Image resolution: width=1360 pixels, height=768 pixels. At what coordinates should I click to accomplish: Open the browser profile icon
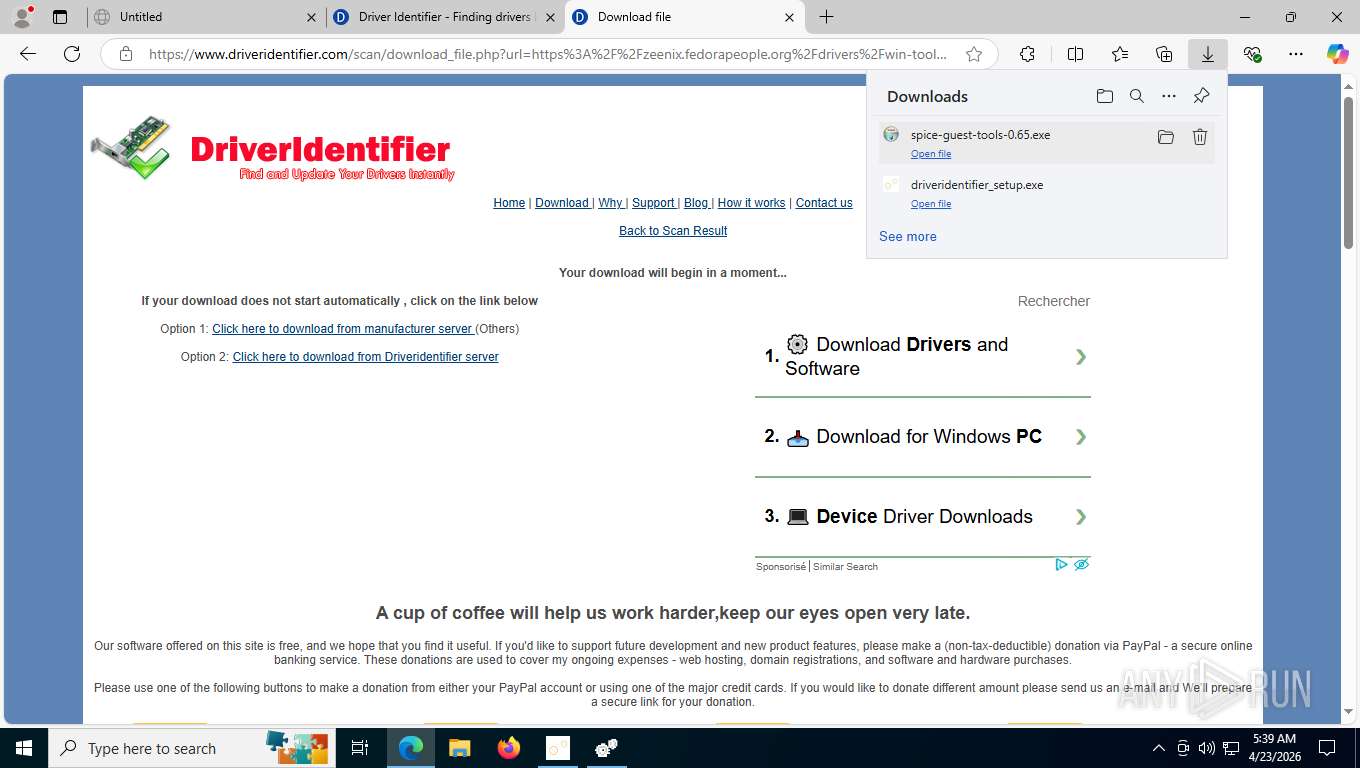pyautogui.click(x=22, y=16)
